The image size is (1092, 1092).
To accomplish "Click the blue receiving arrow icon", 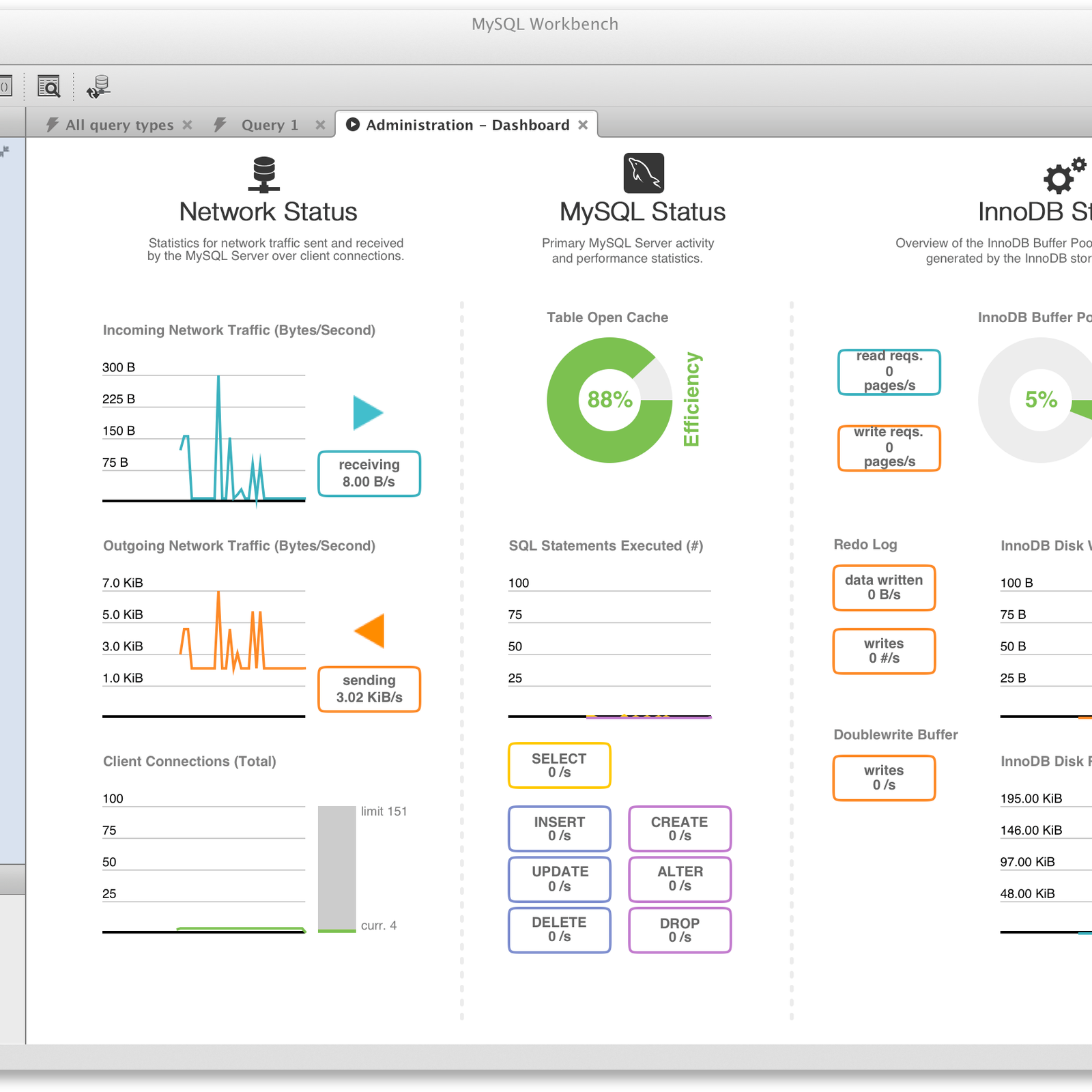I will 369,413.
